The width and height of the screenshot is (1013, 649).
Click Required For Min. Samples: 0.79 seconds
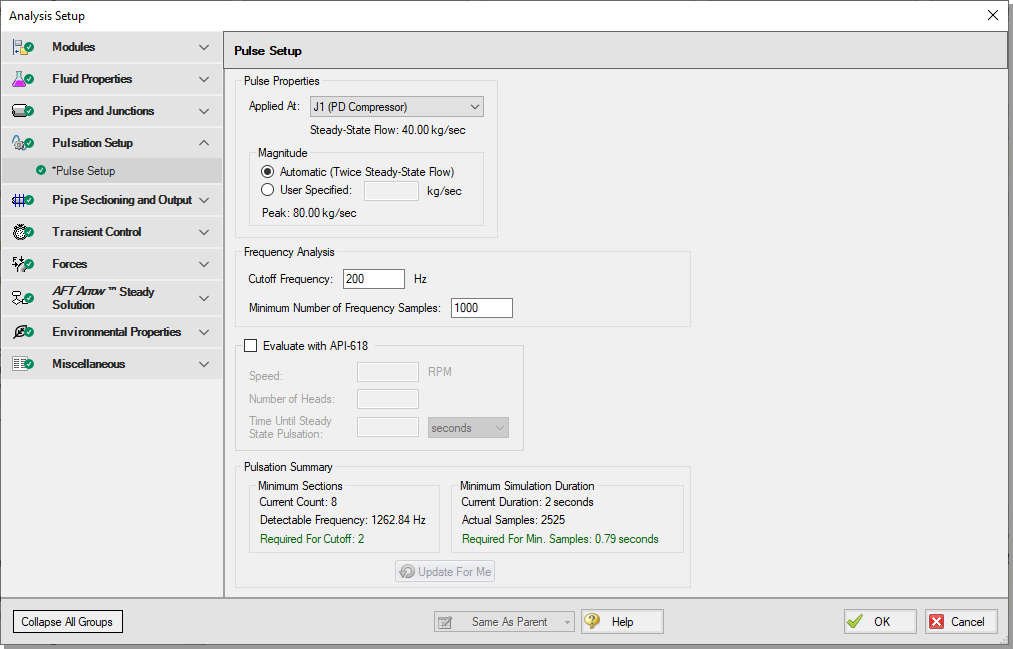coord(560,539)
